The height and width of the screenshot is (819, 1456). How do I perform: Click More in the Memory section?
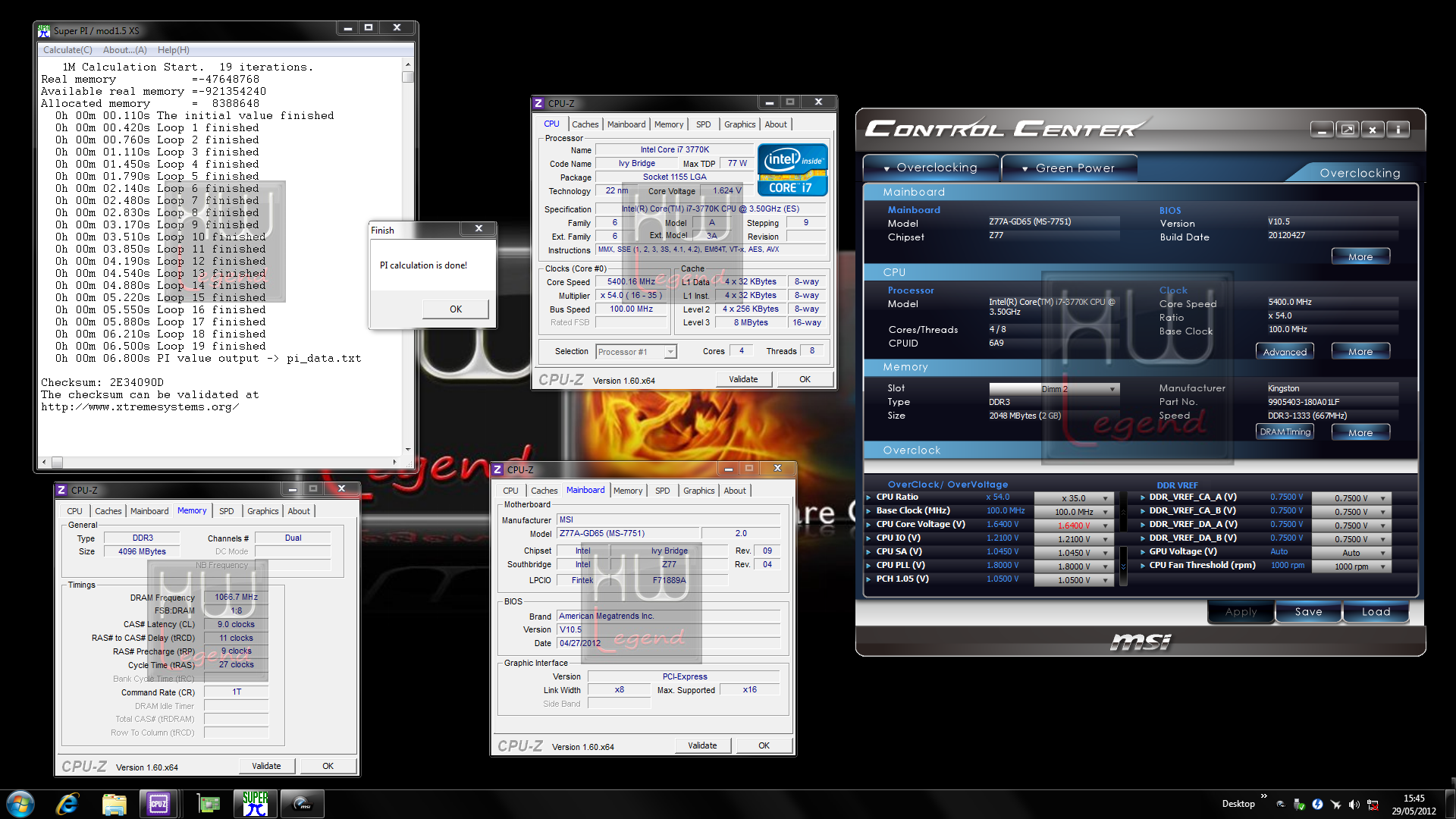[x=1360, y=432]
